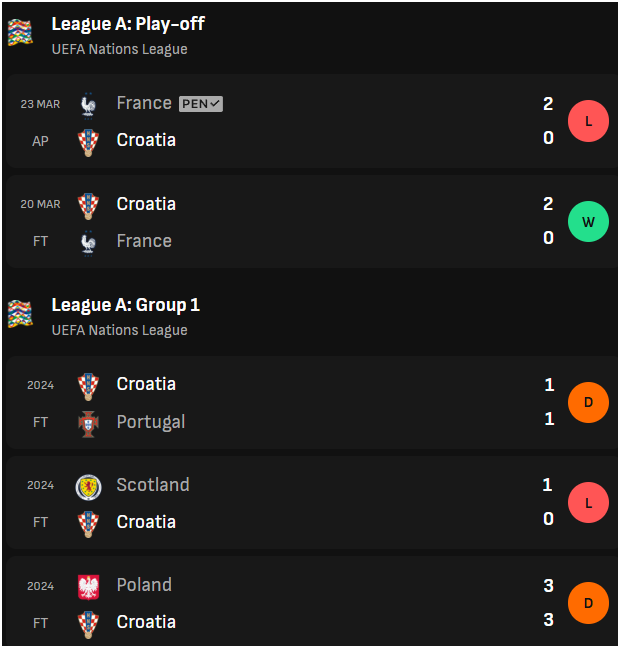Click the green W result badge

click(588, 222)
